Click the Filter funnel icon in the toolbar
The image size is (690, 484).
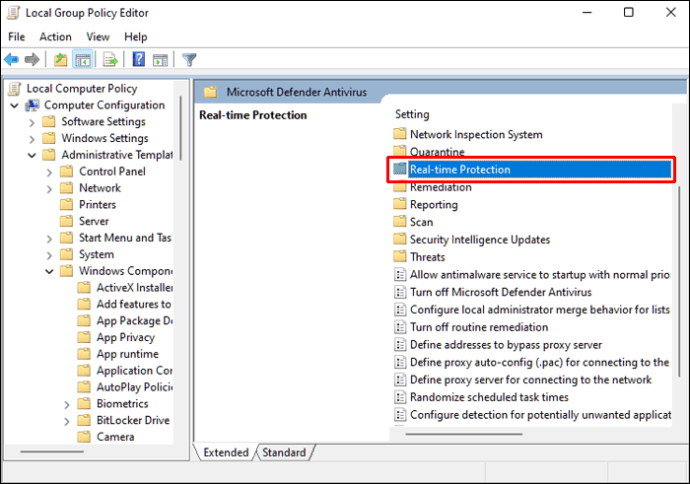[189, 60]
